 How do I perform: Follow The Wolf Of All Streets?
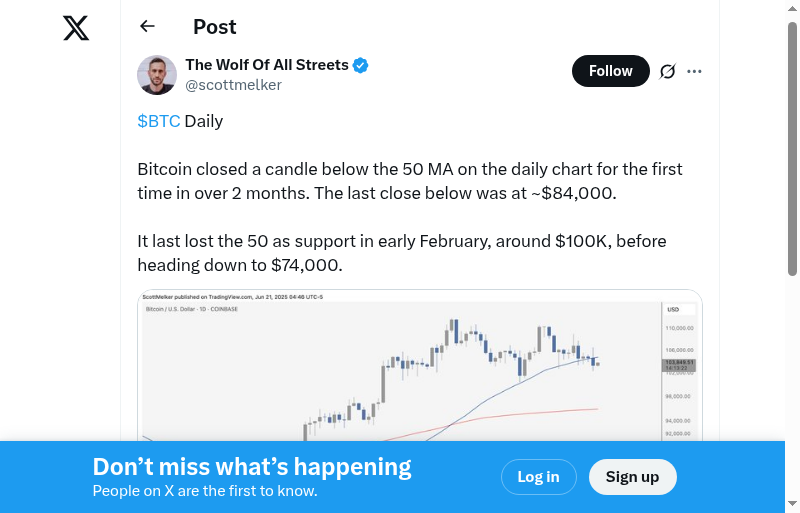(610, 71)
